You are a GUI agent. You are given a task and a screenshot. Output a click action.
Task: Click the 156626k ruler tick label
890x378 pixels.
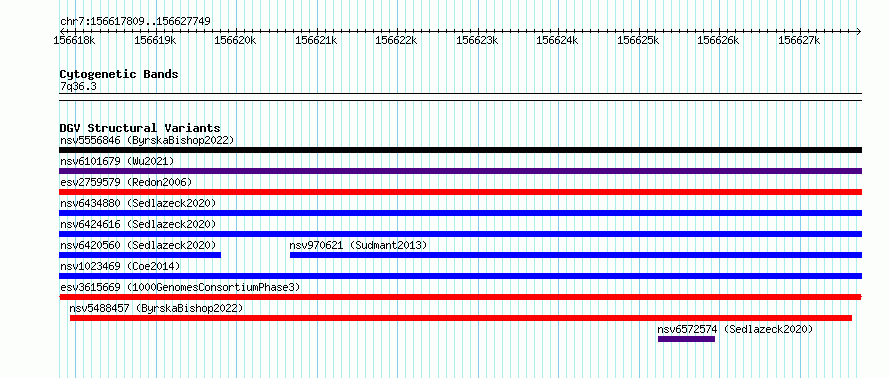pos(719,40)
